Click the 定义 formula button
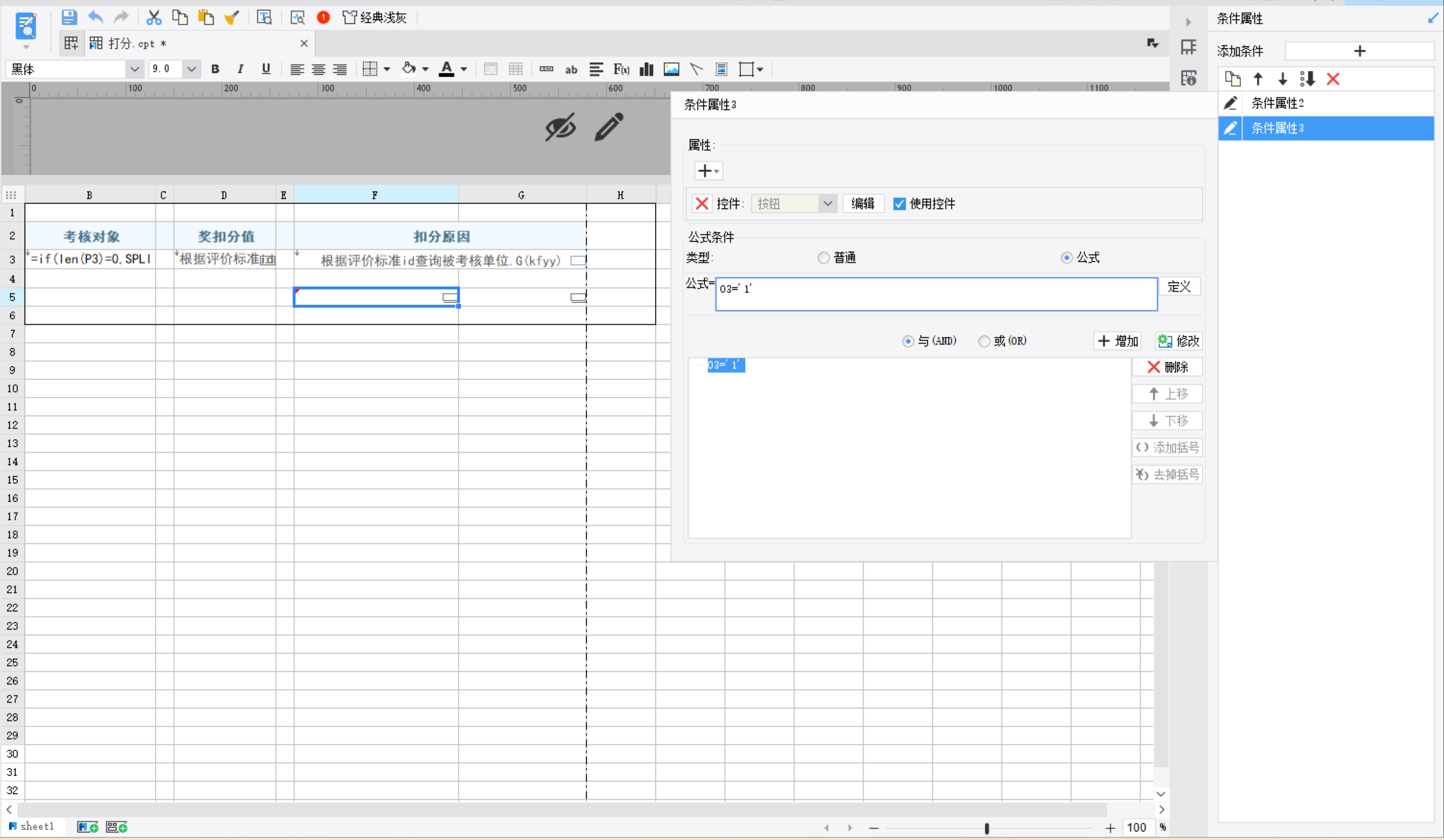This screenshot has height=840, width=1444. (x=1179, y=286)
